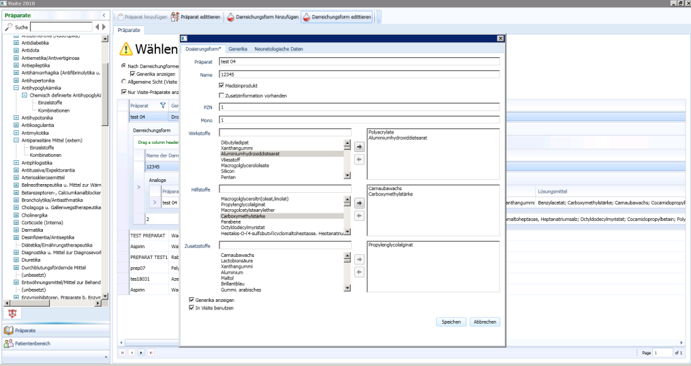The width and height of the screenshot is (691, 366).
Task: Click the Wirkstoffe filter input field
Action: tap(285, 133)
